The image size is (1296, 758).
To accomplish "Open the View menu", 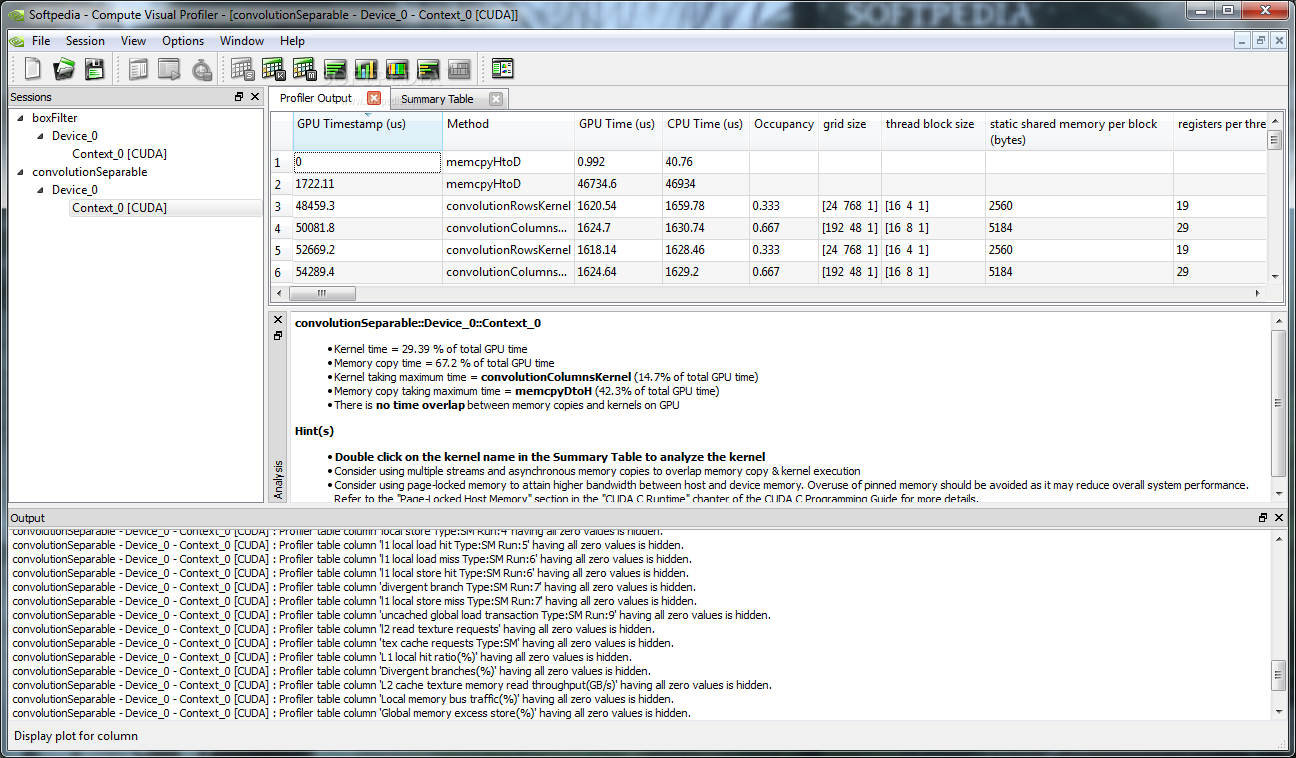I will click(133, 41).
